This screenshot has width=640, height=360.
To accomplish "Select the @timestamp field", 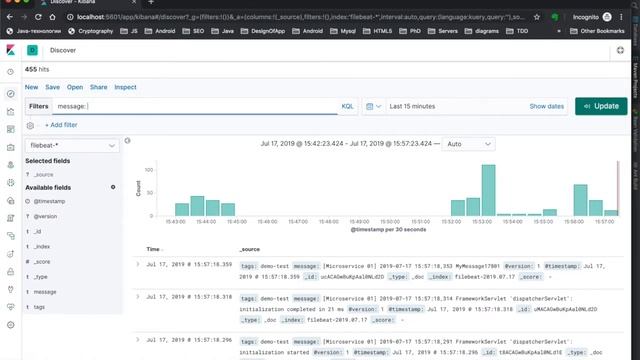I will coord(49,201).
